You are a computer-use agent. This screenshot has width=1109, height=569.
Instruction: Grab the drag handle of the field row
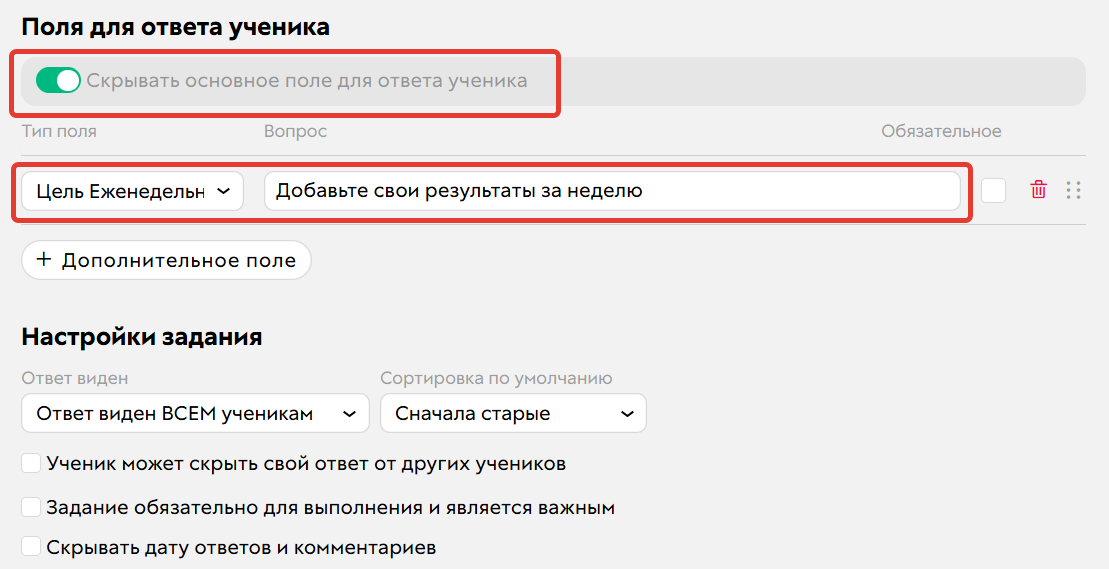tap(1073, 190)
